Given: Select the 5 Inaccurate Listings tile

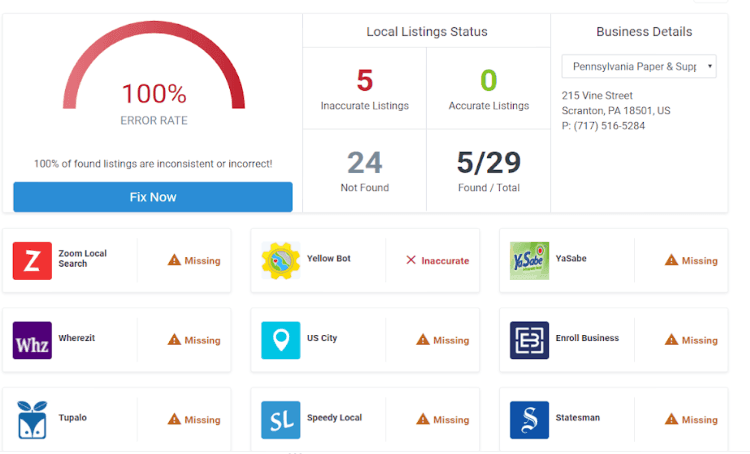Looking at the screenshot, I should pos(364,88).
